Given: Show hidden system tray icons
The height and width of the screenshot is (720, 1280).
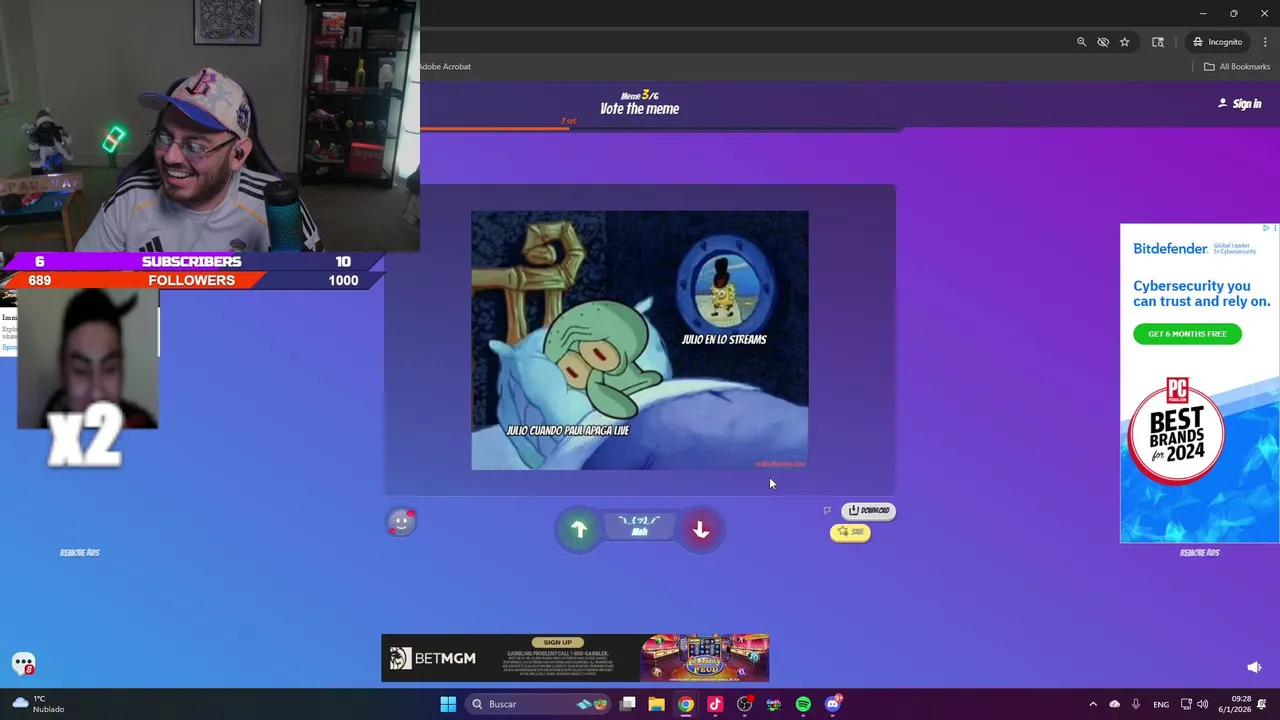Looking at the screenshot, I should [x=1093, y=704].
